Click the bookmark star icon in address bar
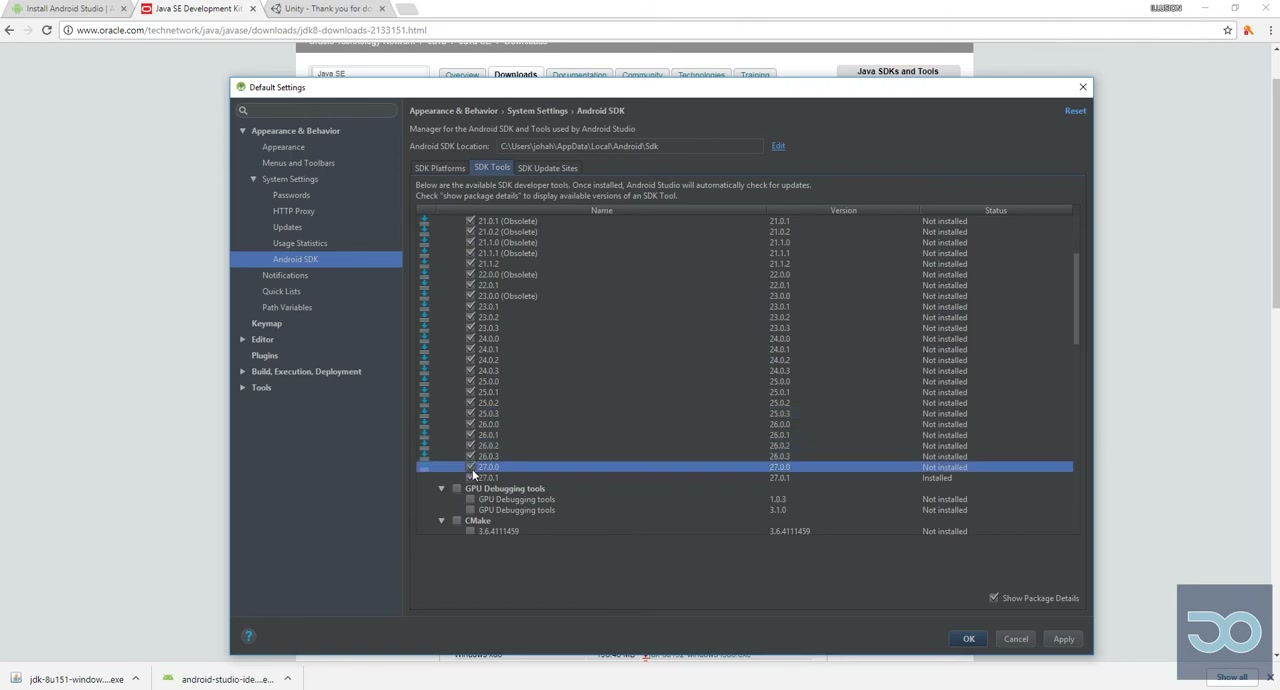This screenshot has height=690, width=1280. [1227, 30]
